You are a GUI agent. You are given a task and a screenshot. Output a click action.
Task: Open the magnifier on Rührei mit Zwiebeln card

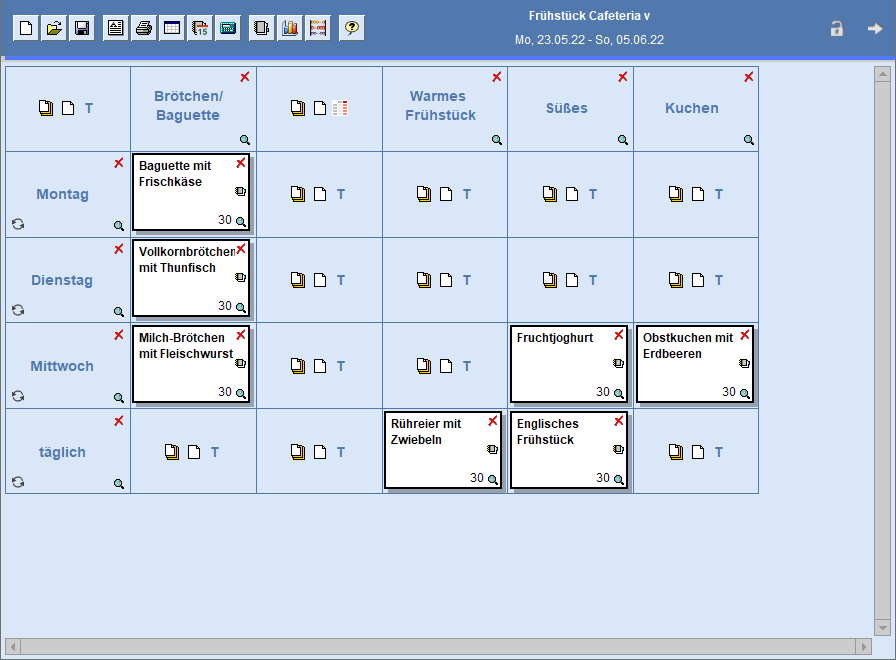[x=493, y=479]
